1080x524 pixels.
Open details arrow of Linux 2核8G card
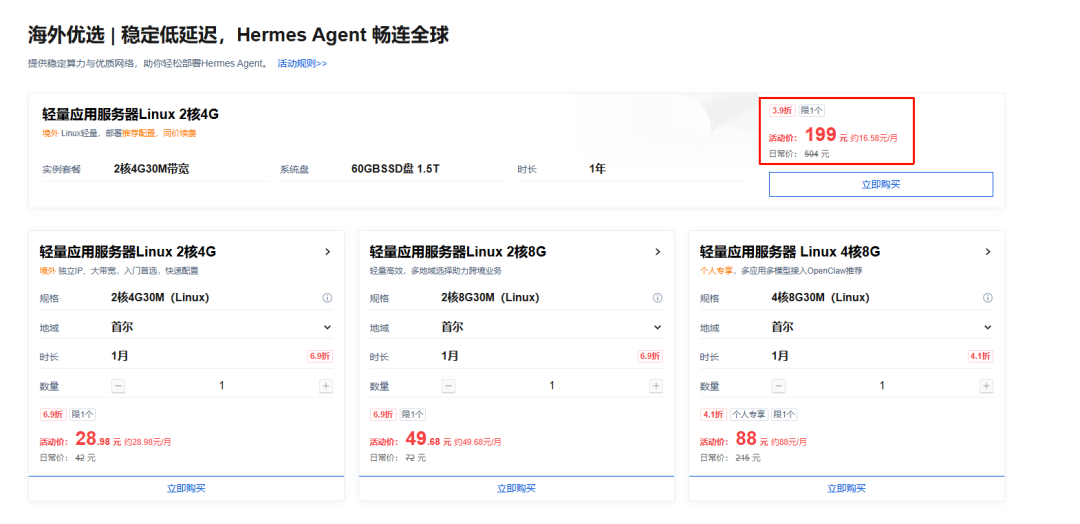click(x=658, y=252)
